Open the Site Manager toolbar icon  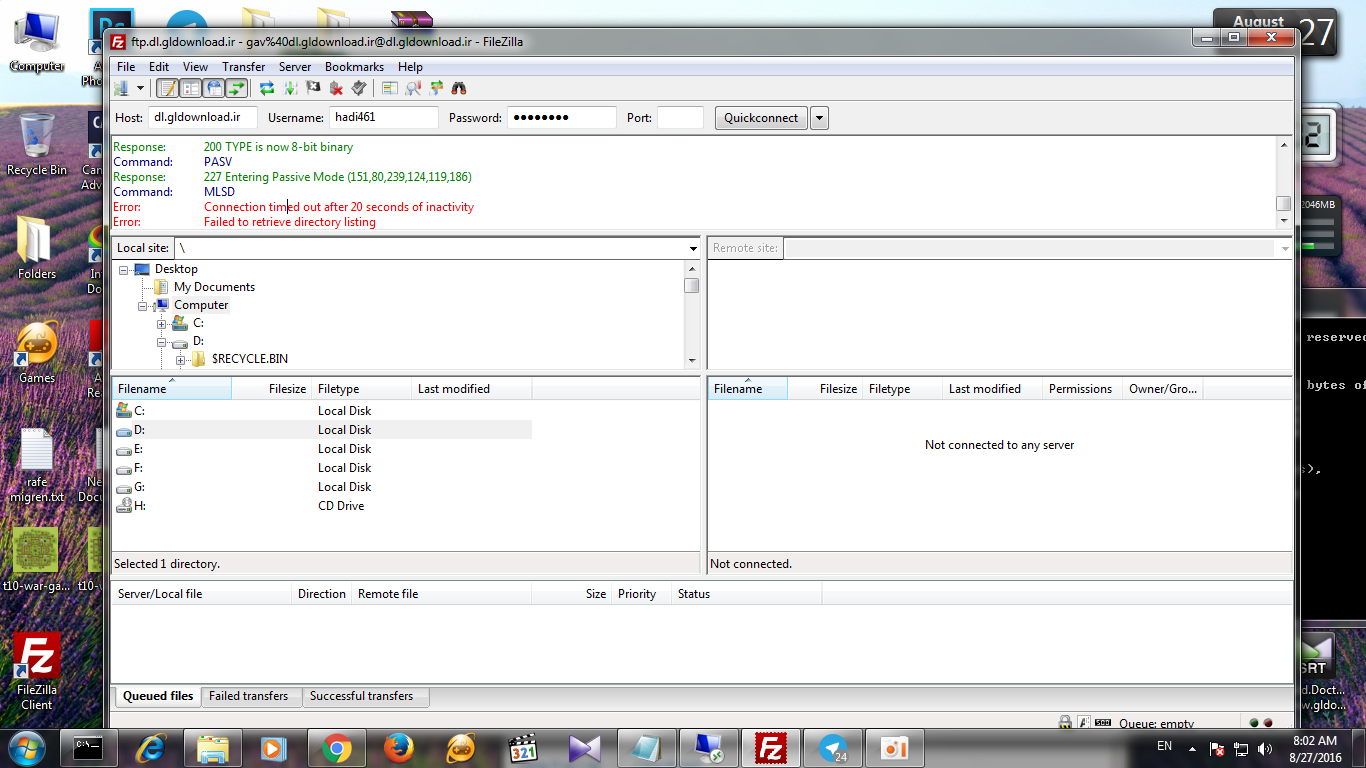pyautogui.click(x=122, y=88)
